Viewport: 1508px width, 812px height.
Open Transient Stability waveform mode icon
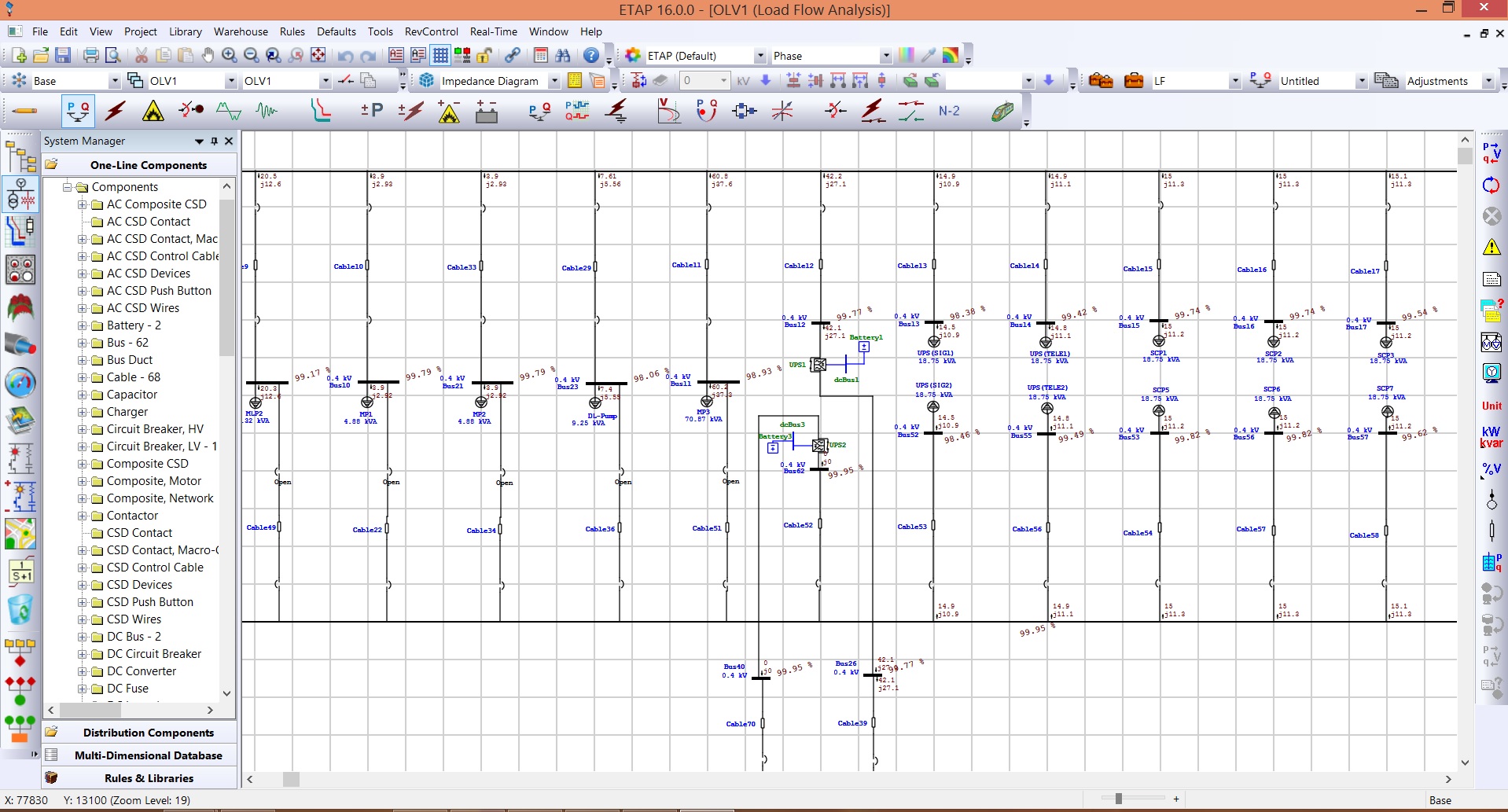click(x=267, y=111)
